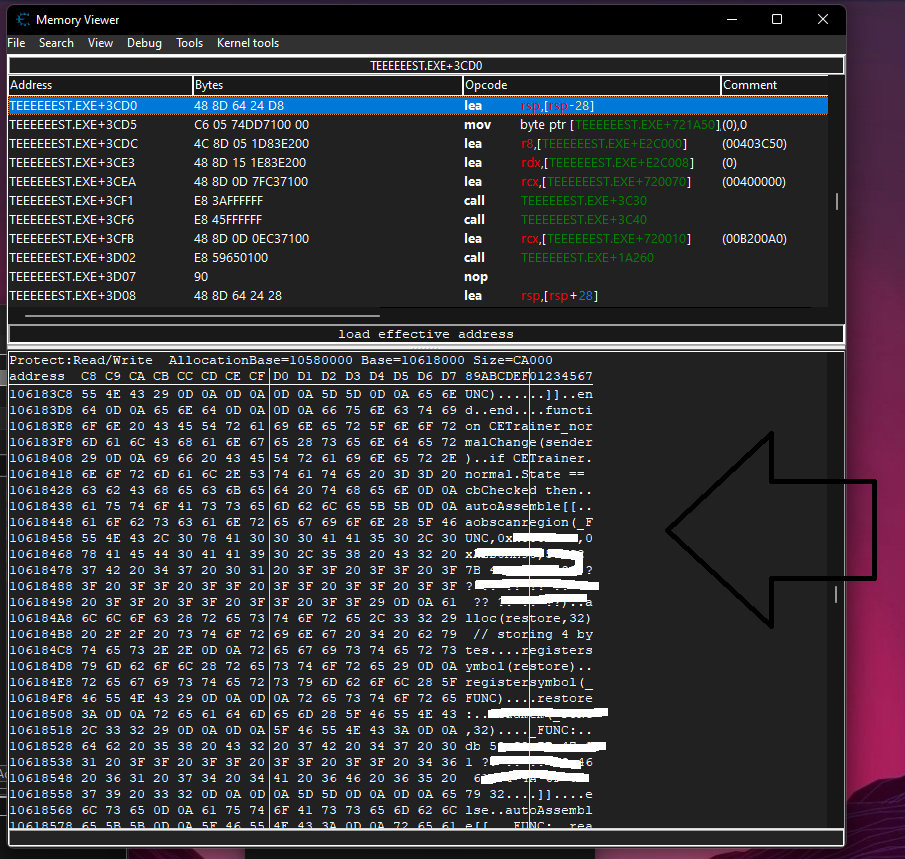Select hex row at address 10618558
Viewport: 905px width, 859px height.
point(301,794)
